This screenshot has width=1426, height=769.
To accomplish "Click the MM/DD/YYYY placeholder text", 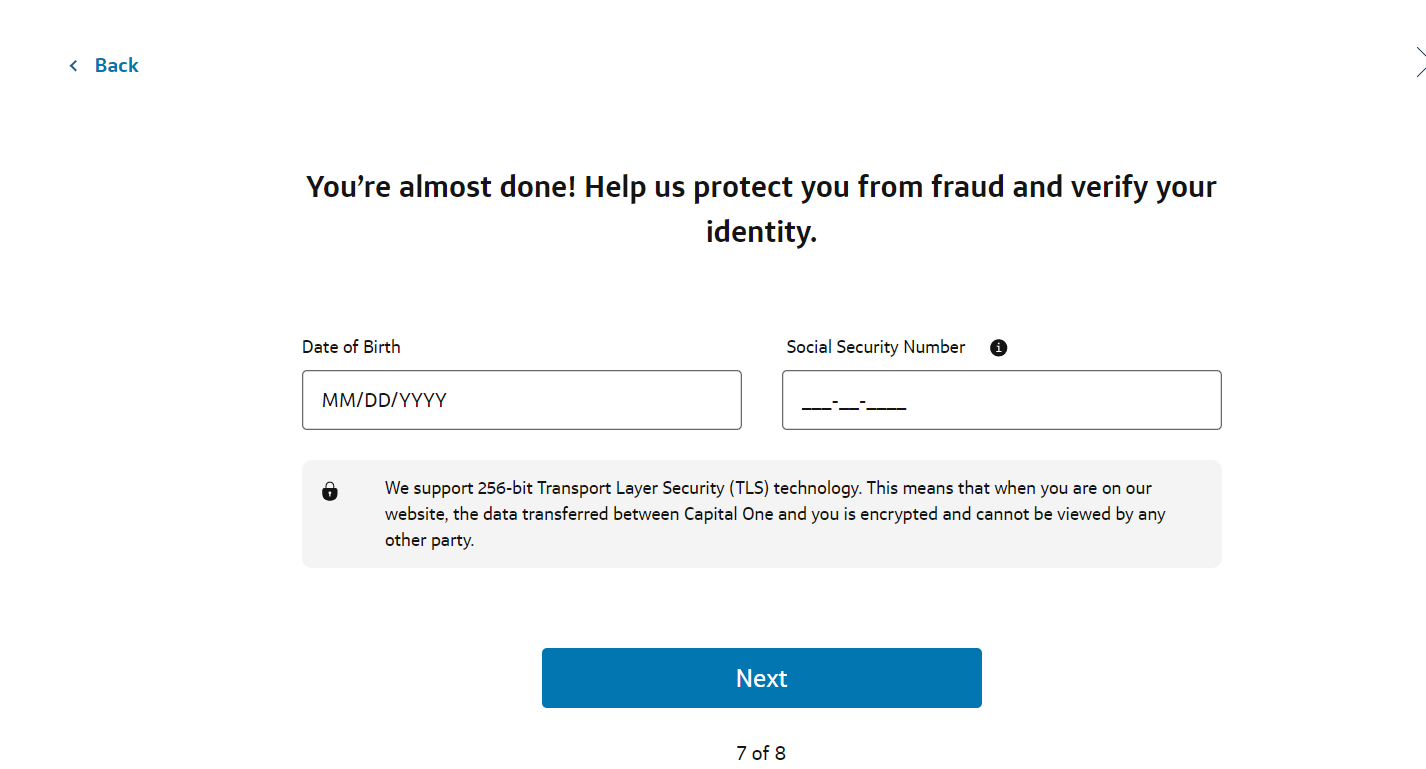I will pos(384,400).
